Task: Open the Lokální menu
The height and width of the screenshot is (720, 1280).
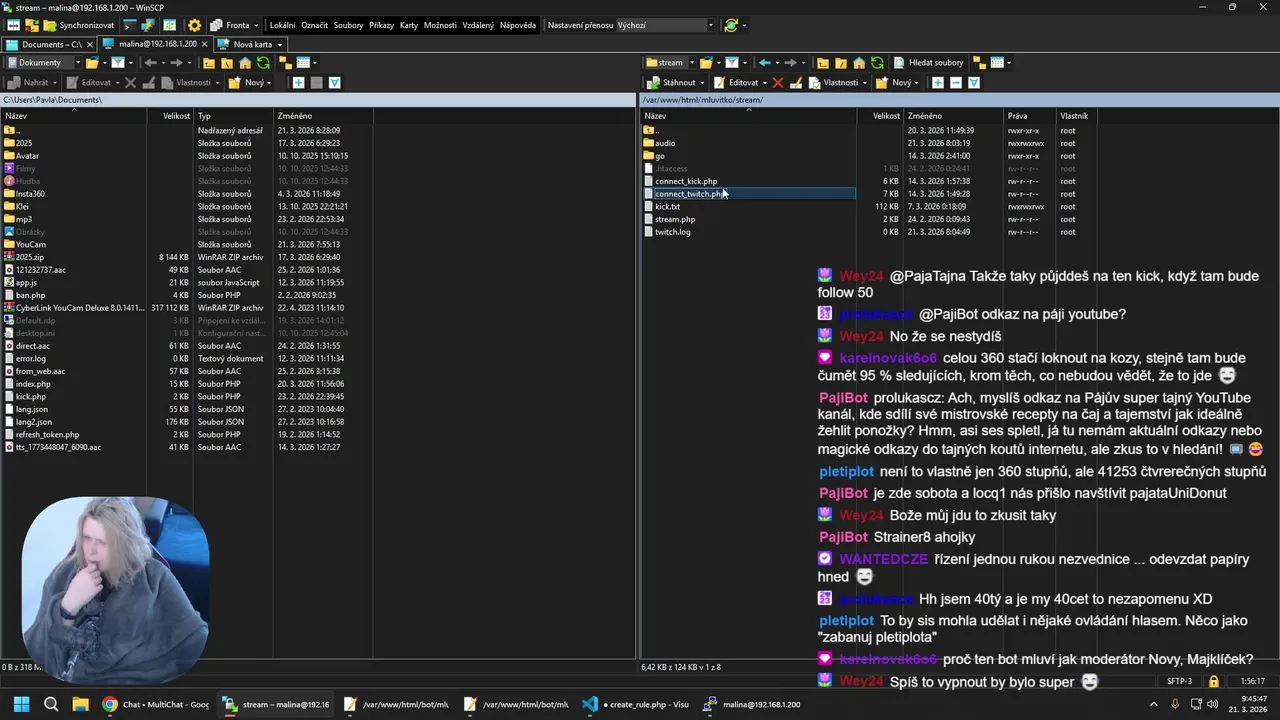Action: [x=283, y=25]
